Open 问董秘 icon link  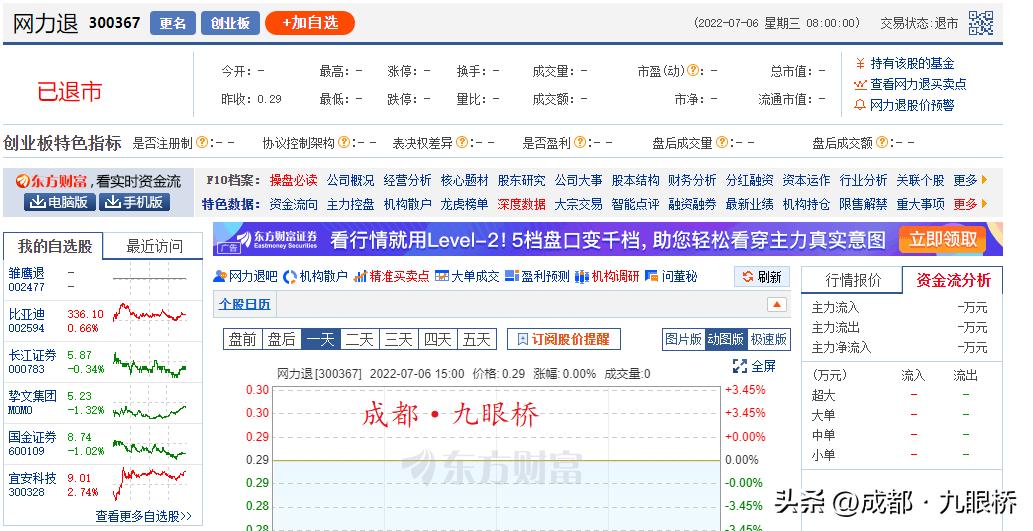coord(671,277)
